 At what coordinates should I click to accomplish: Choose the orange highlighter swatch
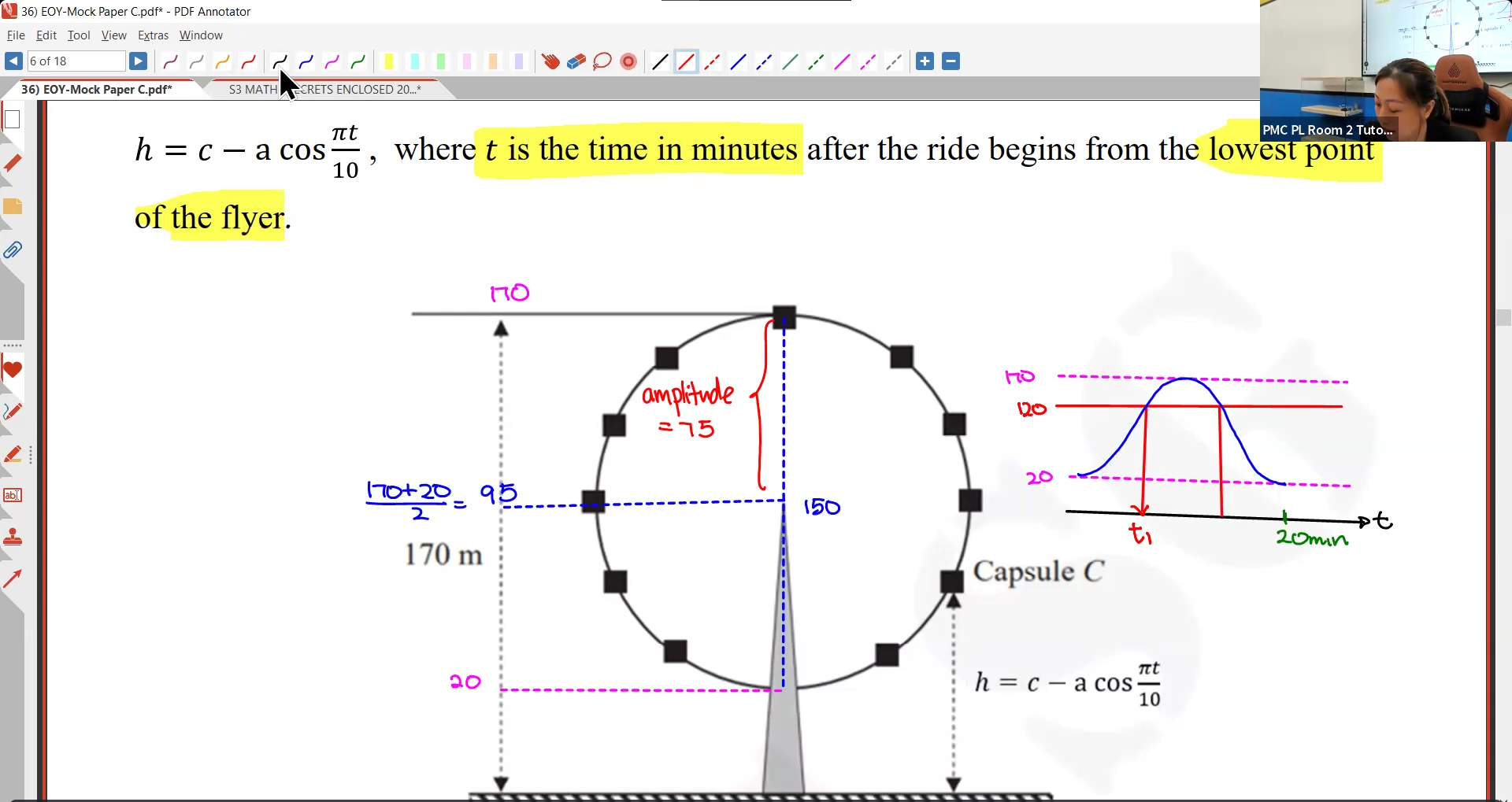(x=493, y=61)
